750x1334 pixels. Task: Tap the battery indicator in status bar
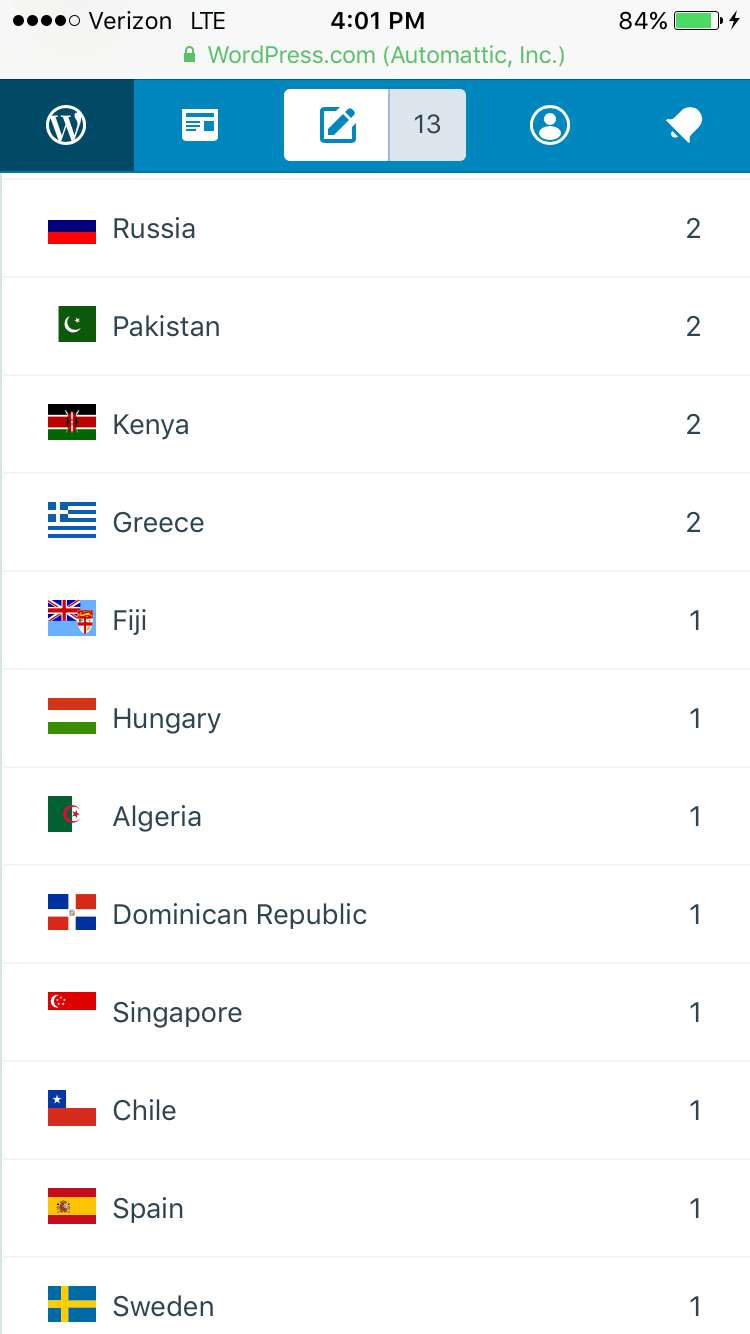pyautogui.click(x=697, y=21)
